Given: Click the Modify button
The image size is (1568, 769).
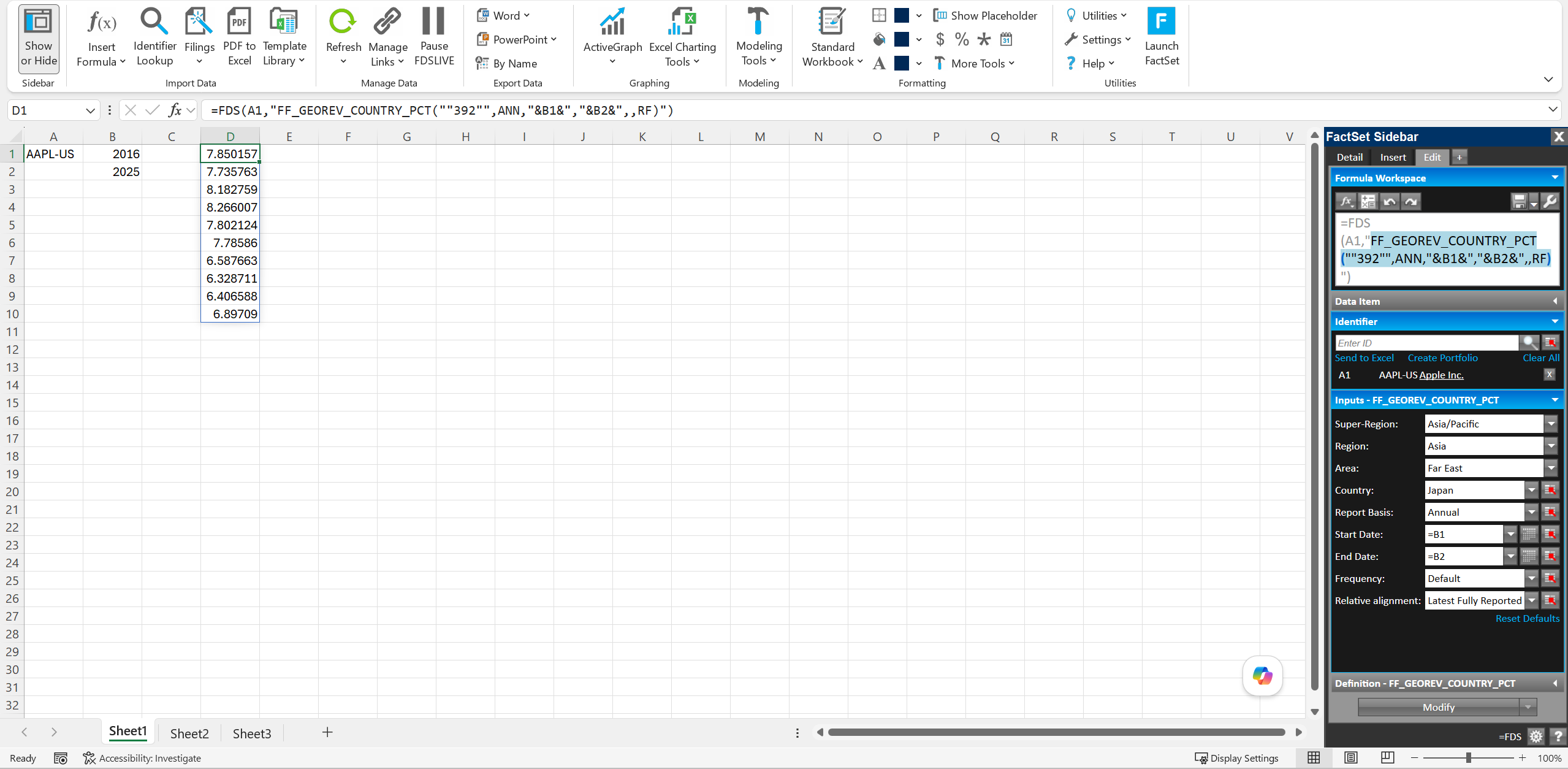Looking at the screenshot, I should [x=1438, y=707].
